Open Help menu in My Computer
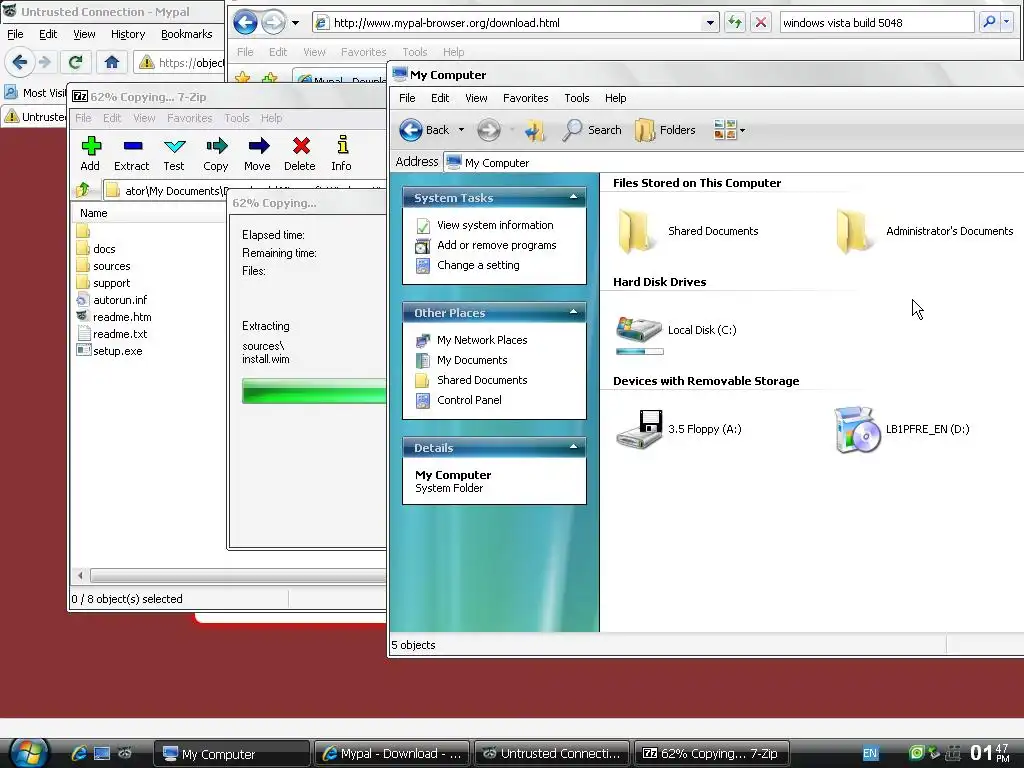1024x768 pixels. pyautogui.click(x=615, y=98)
